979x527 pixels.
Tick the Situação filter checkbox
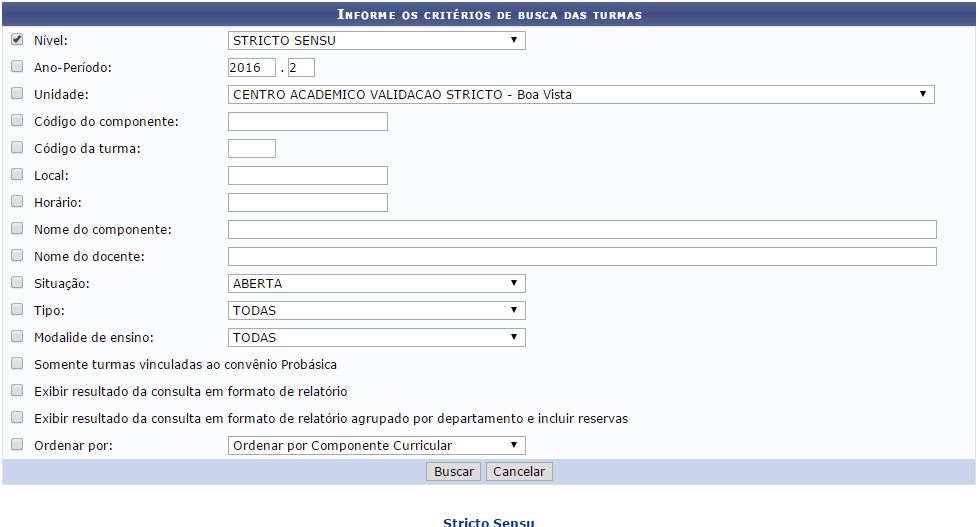(16, 284)
